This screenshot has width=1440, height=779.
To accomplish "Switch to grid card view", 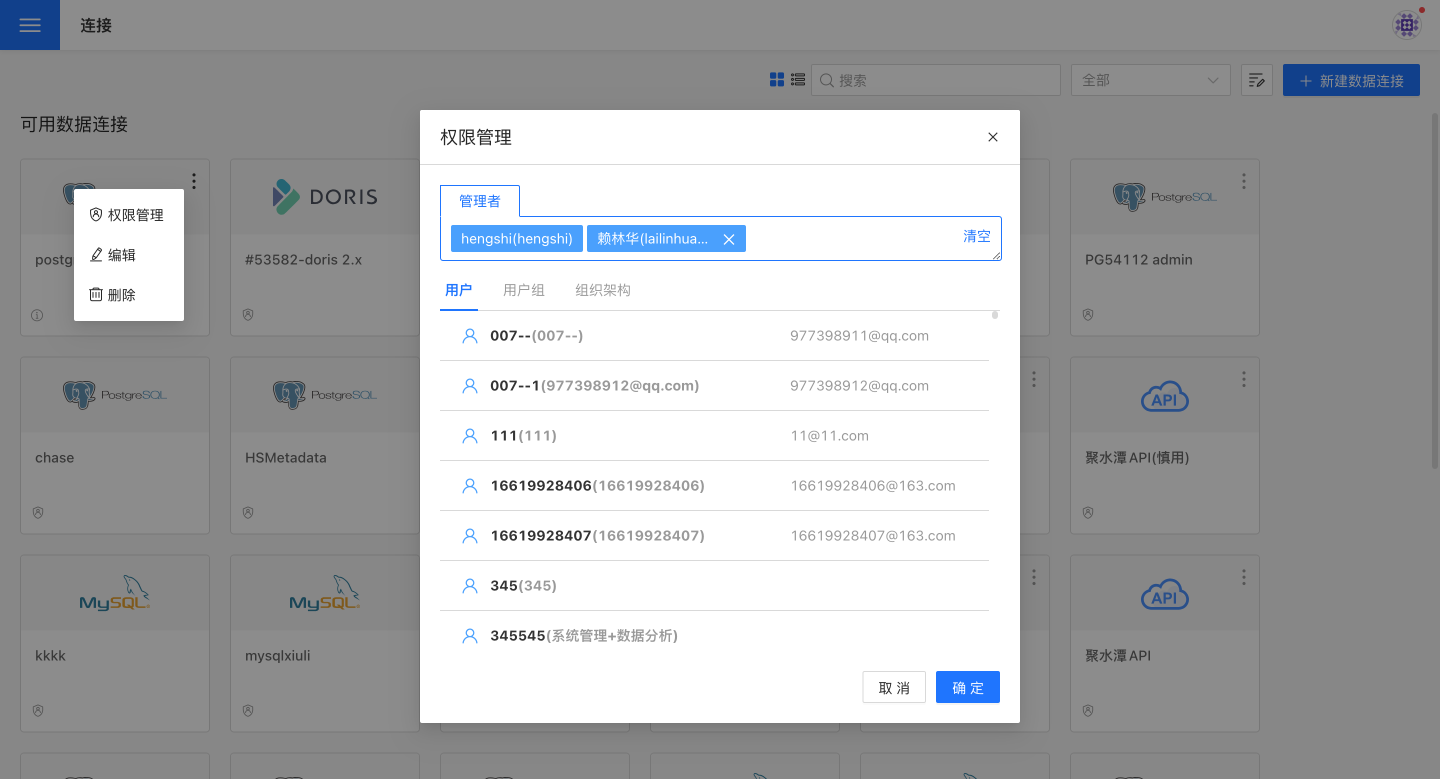I will (777, 80).
